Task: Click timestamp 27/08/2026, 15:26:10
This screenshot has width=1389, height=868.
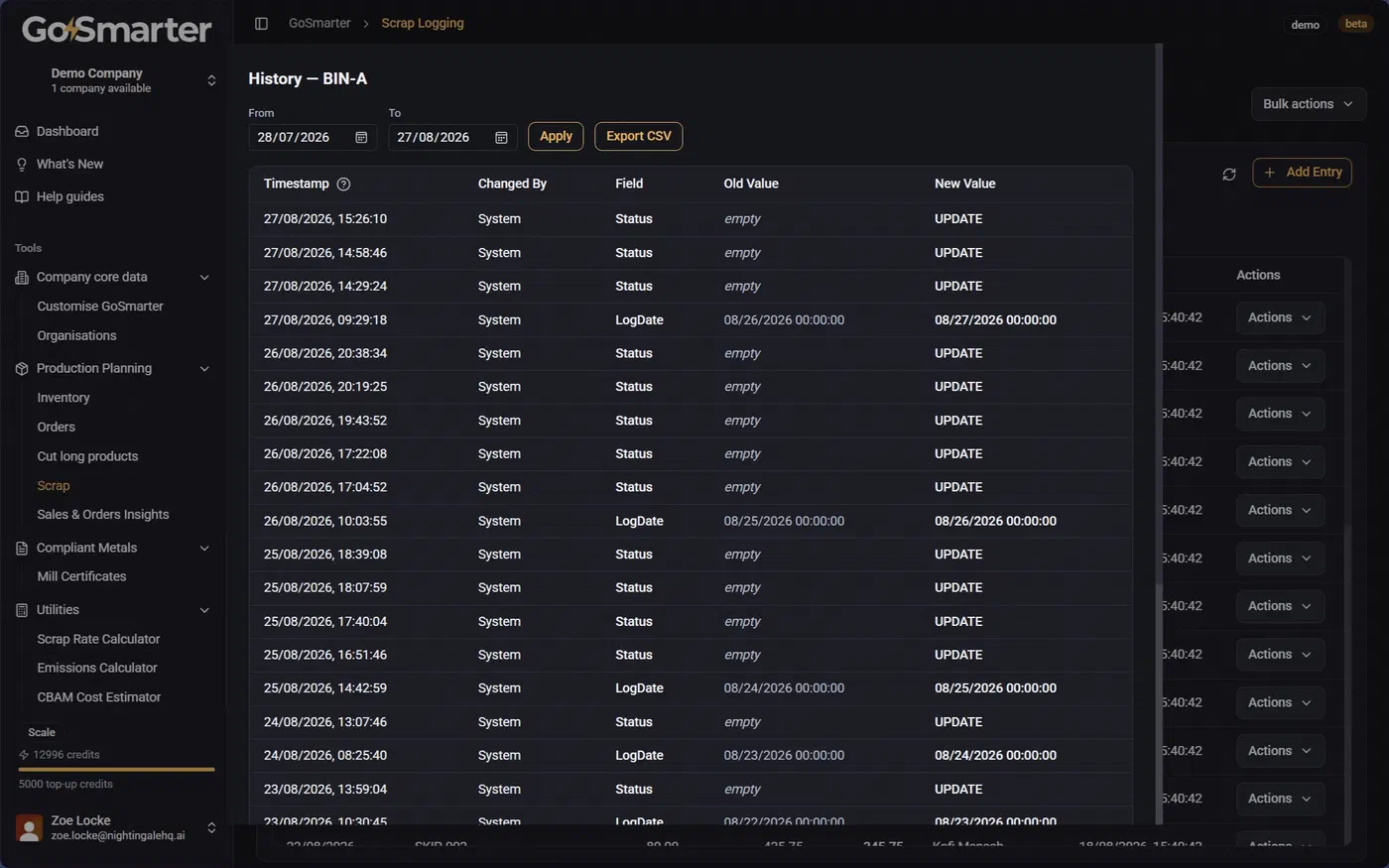Action: point(325,219)
